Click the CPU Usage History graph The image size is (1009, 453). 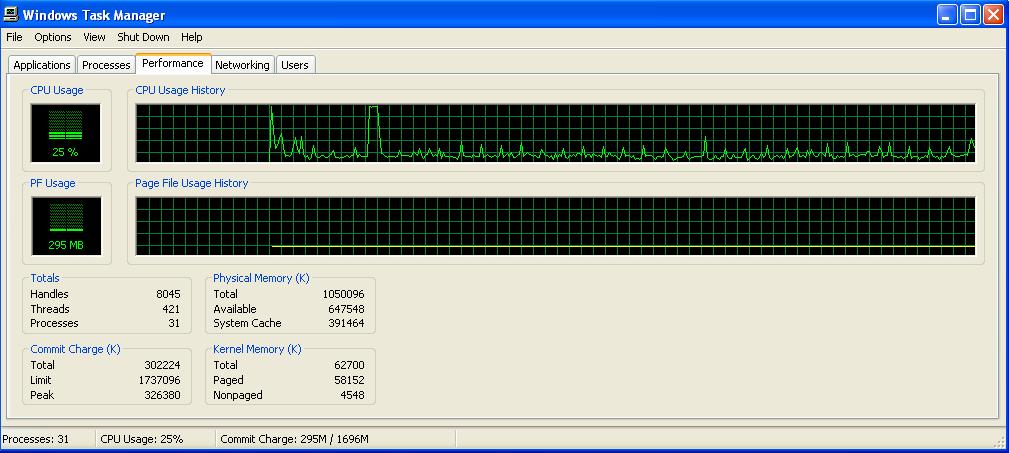point(555,133)
